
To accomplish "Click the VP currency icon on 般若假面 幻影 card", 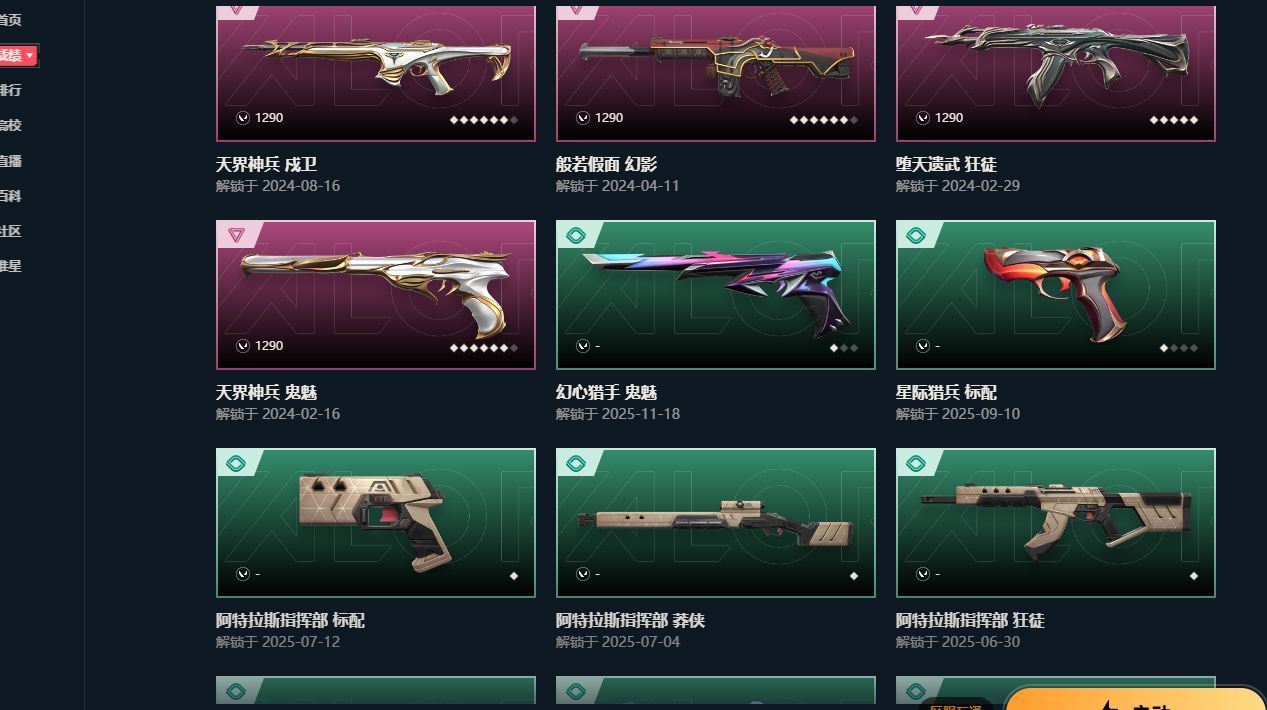I will tap(583, 118).
